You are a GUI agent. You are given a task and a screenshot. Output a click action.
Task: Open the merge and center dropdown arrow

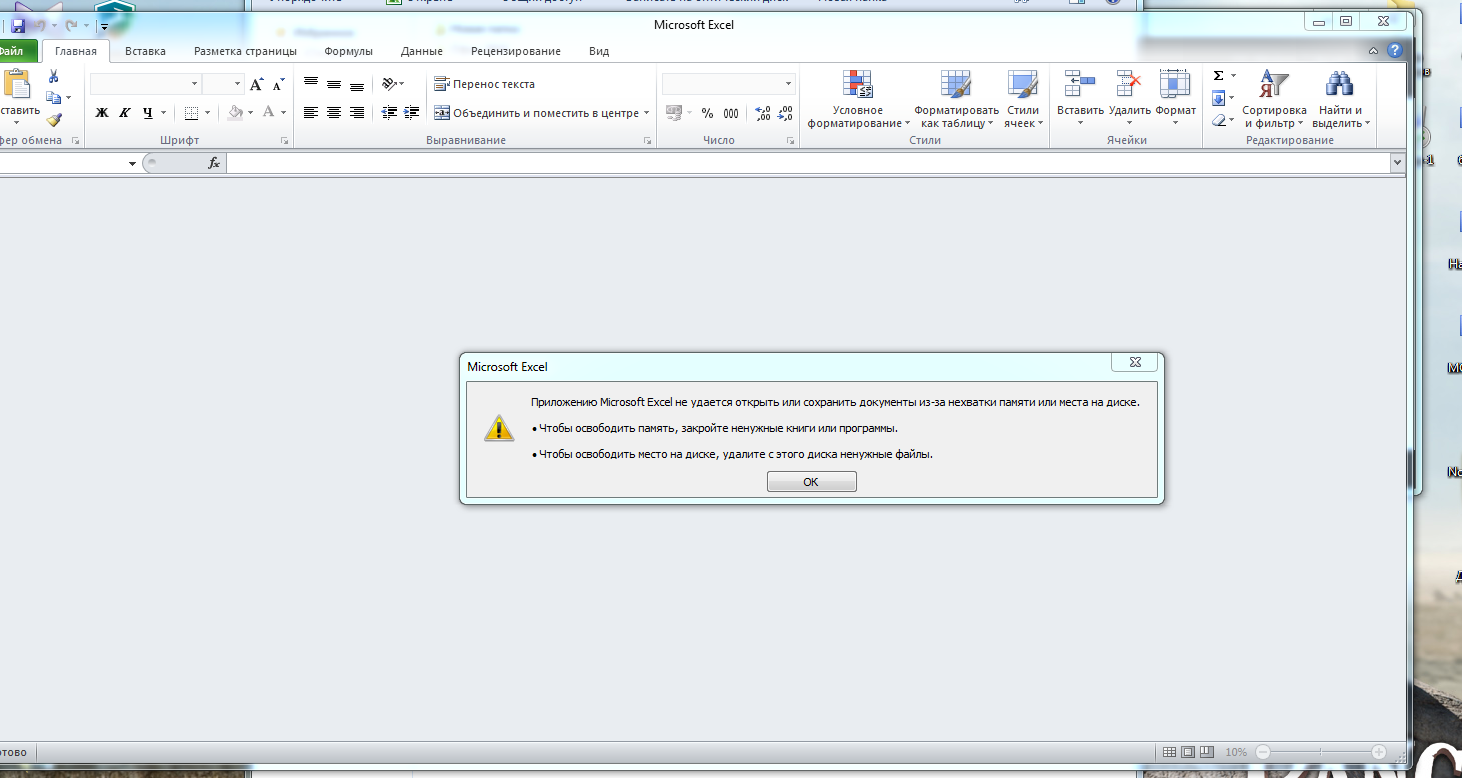click(x=647, y=113)
